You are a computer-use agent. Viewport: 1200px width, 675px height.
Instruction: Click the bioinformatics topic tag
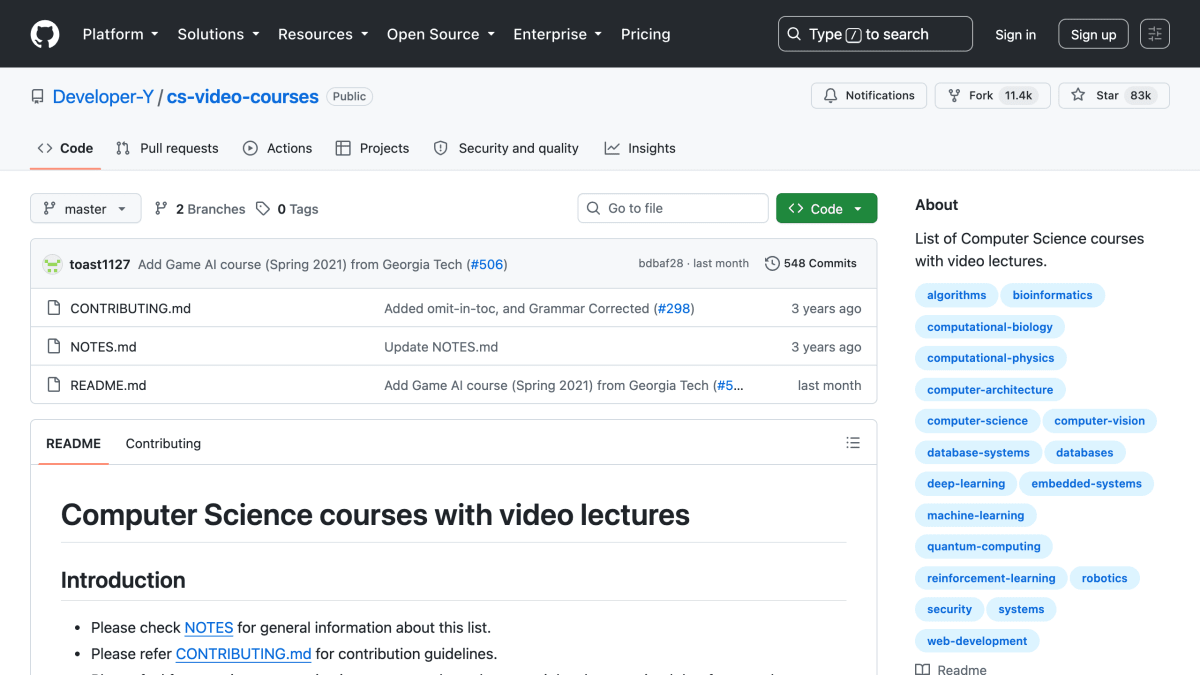pyautogui.click(x=1052, y=295)
